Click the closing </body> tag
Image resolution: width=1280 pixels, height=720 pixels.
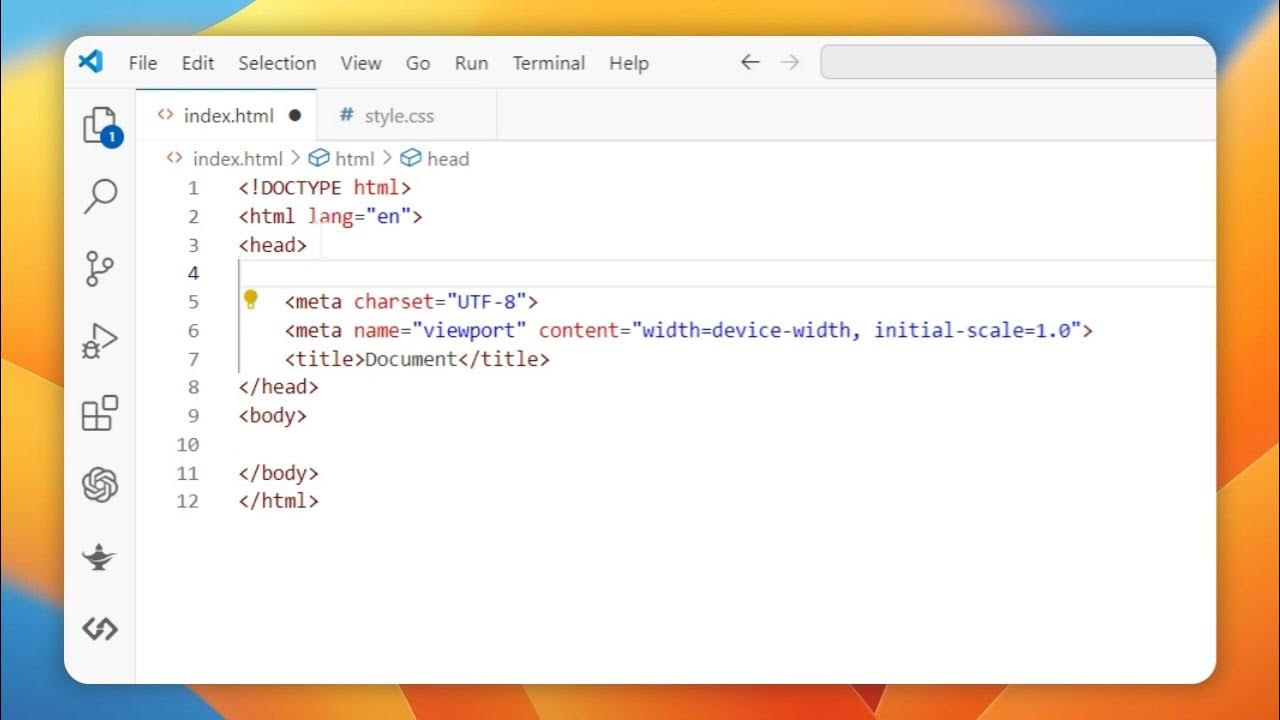pos(279,472)
